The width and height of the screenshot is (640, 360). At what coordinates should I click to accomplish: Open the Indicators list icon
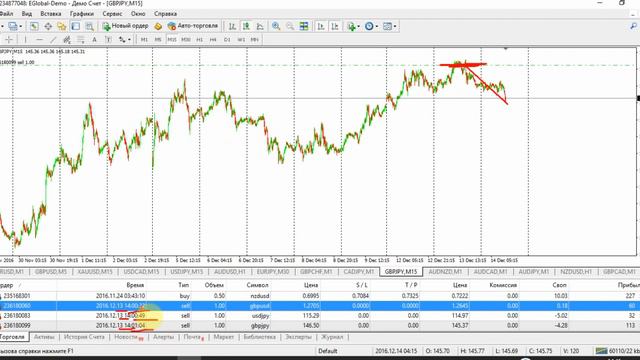coord(351,26)
